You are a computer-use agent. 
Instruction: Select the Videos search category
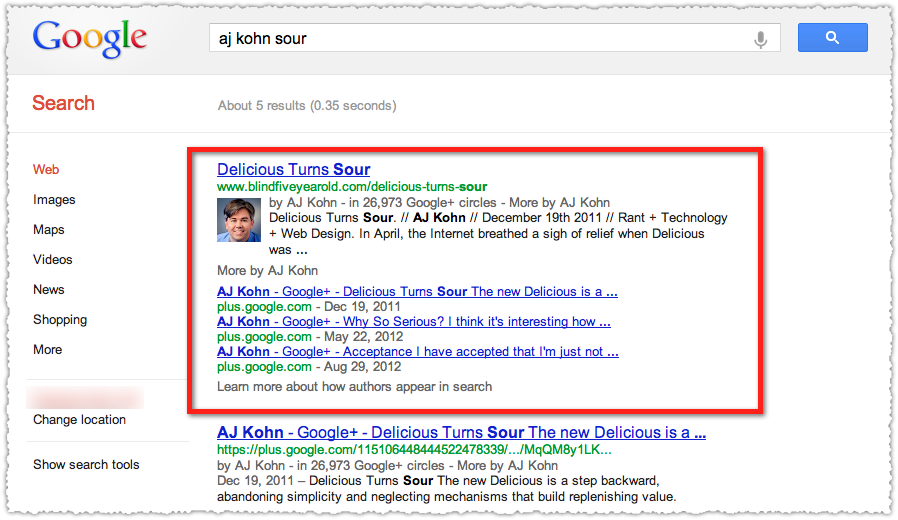pyautogui.click(x=53, y=259)
